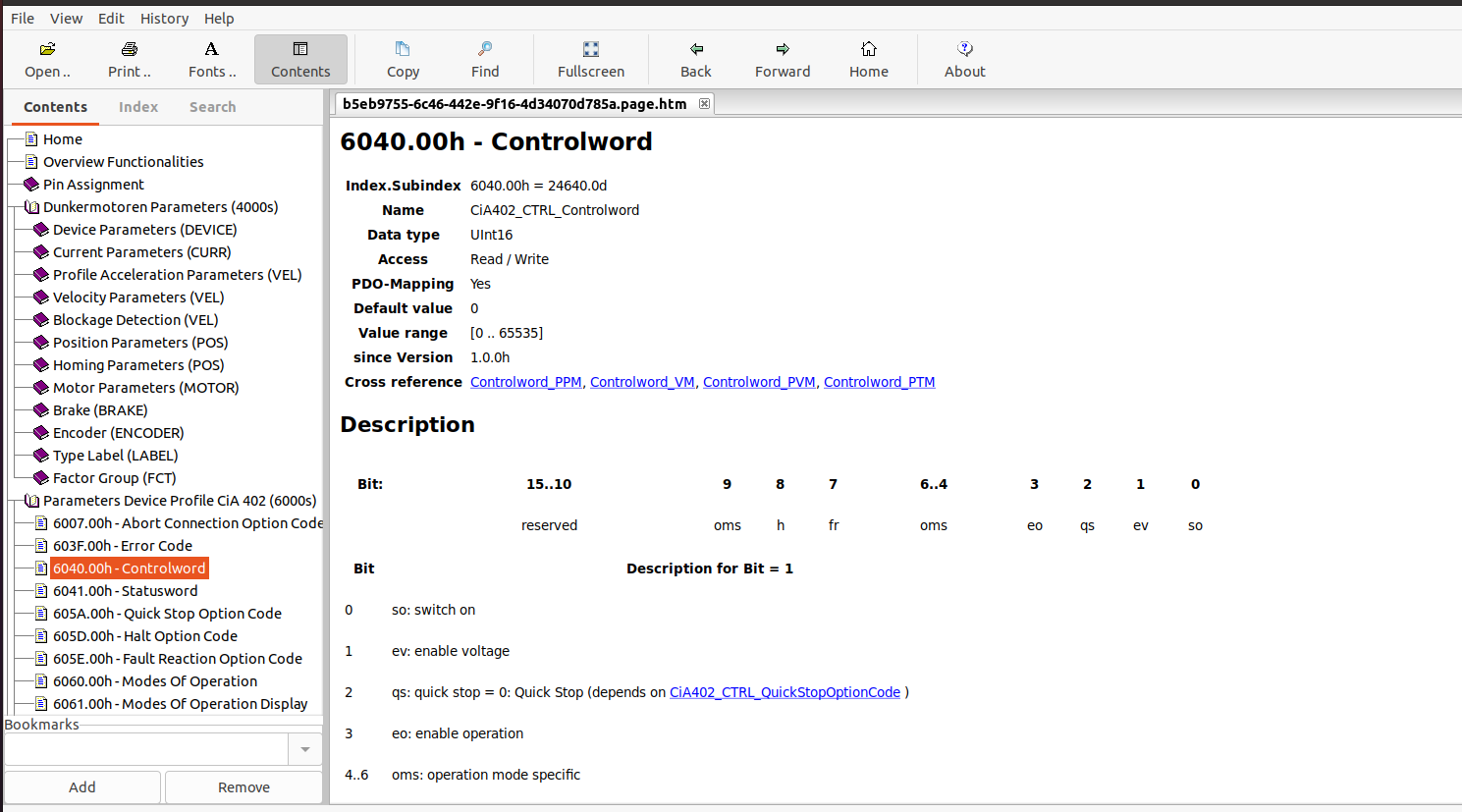Screen dimensions: 1462x812
Task: Print the current page
Action: point(129,58)
